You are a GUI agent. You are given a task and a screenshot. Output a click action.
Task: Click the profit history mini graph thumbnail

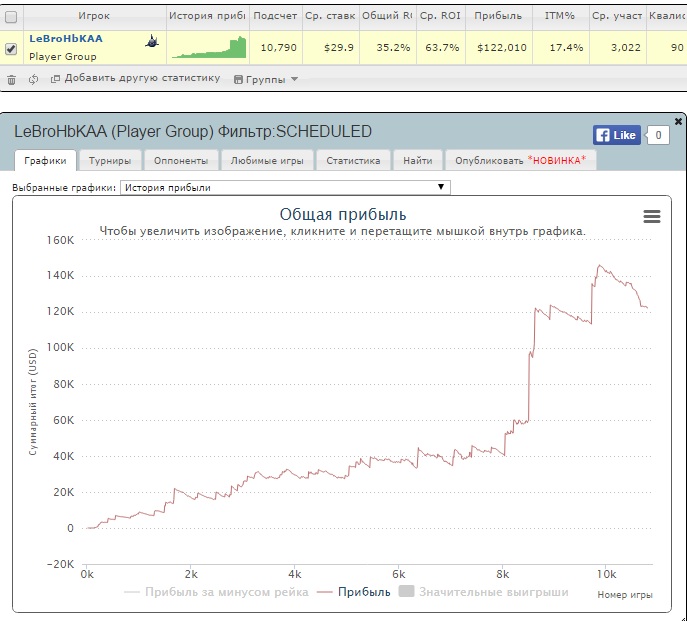coord(208,47)
